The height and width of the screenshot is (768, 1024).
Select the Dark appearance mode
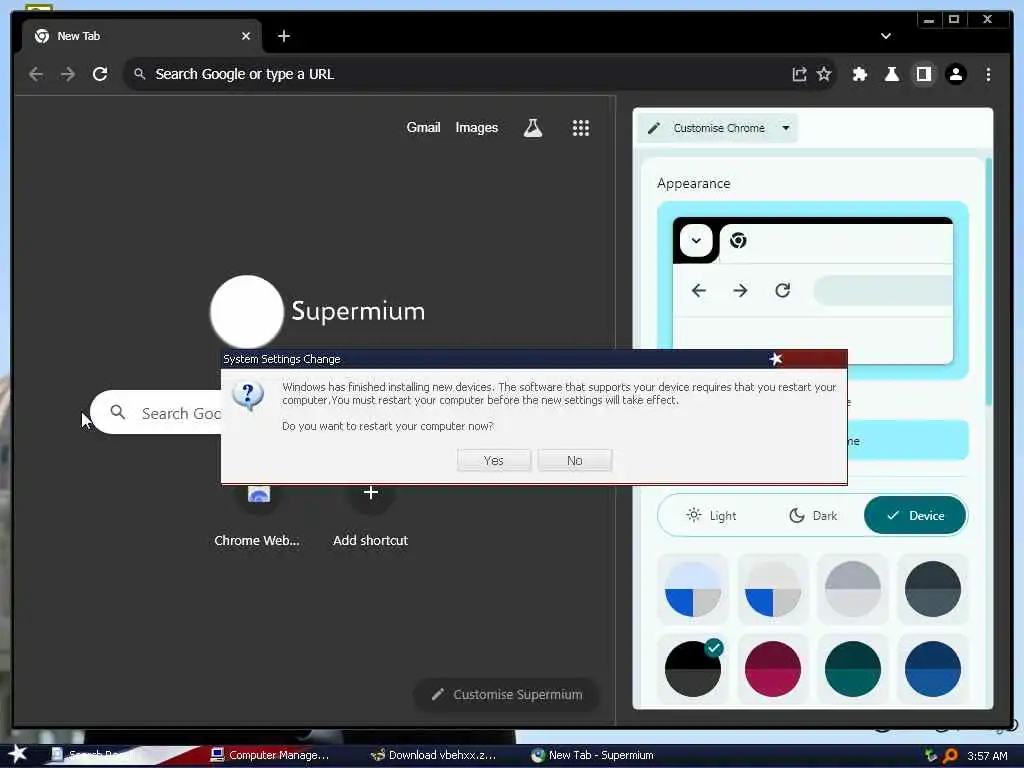click(813, 516)
